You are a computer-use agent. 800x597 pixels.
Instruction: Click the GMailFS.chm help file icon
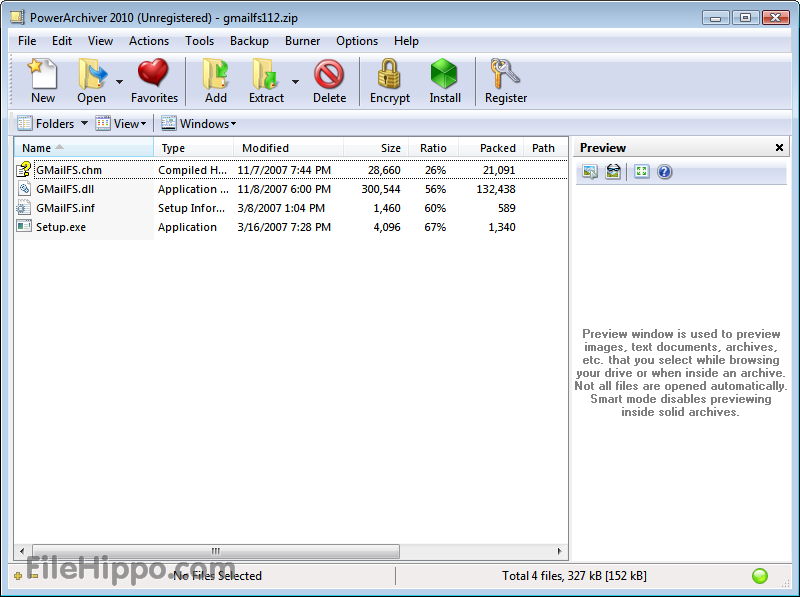pyautogui.click(x=23, y=169)
